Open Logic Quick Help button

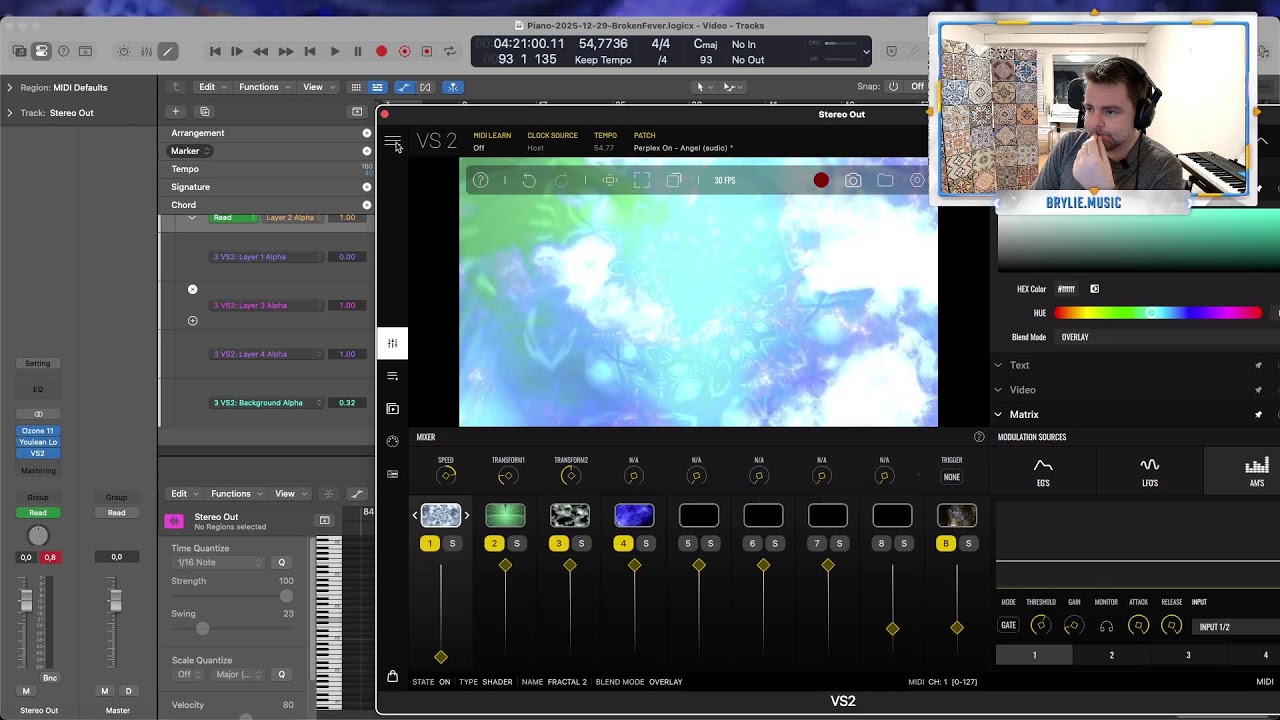pos(63,51)
